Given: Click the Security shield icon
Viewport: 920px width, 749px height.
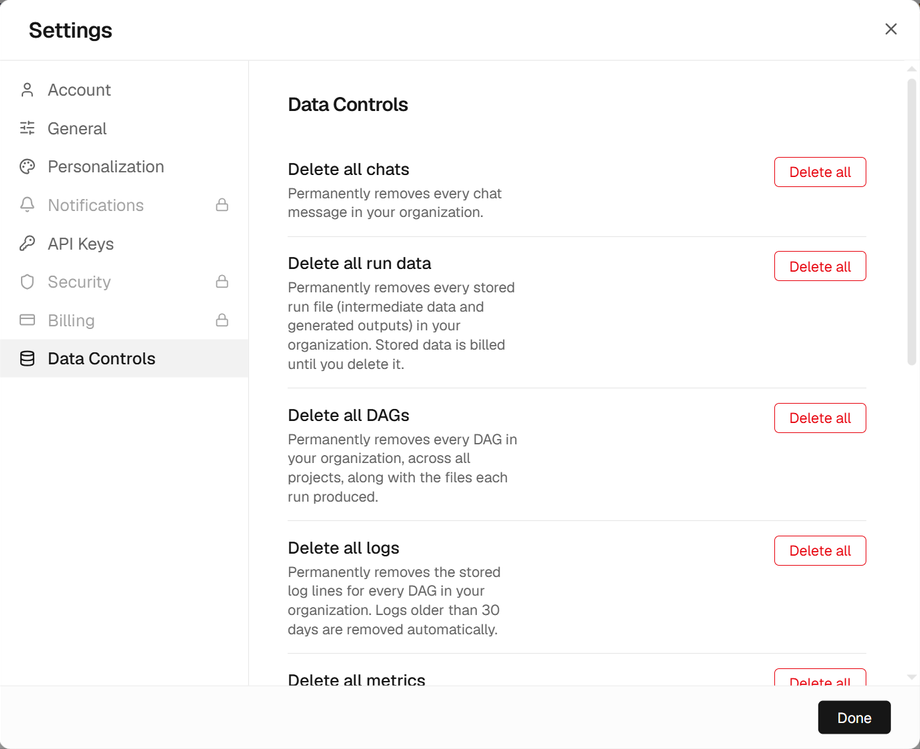Looking at the screenshot, I should pyautogui.click(x=27, y=282).
